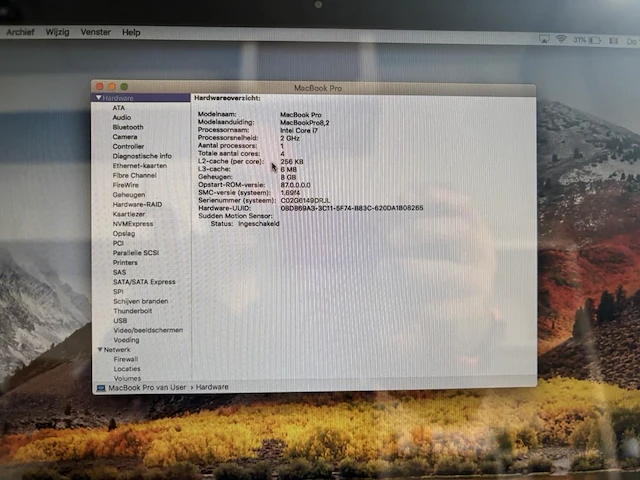
Task: Select Volumes under Netwerk
Action: (127, 378)
